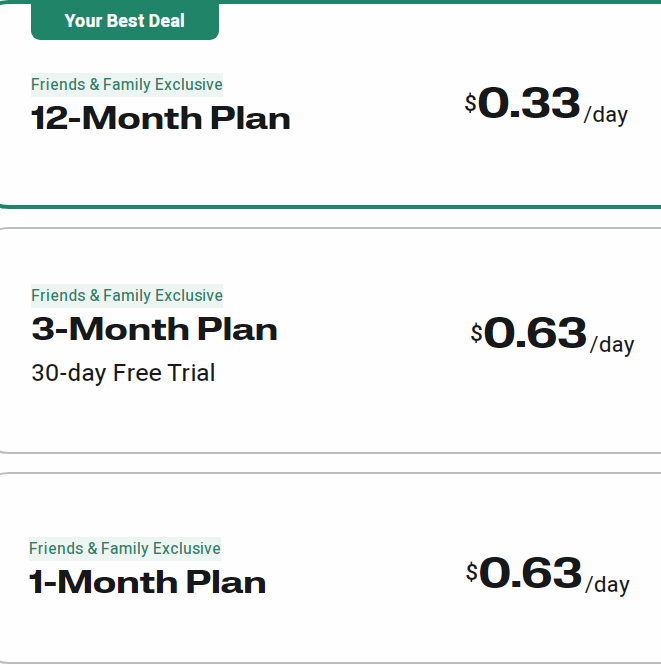Click the /day label in 3-Month Plan
The image size is (661, 665).
pos(612,345)
